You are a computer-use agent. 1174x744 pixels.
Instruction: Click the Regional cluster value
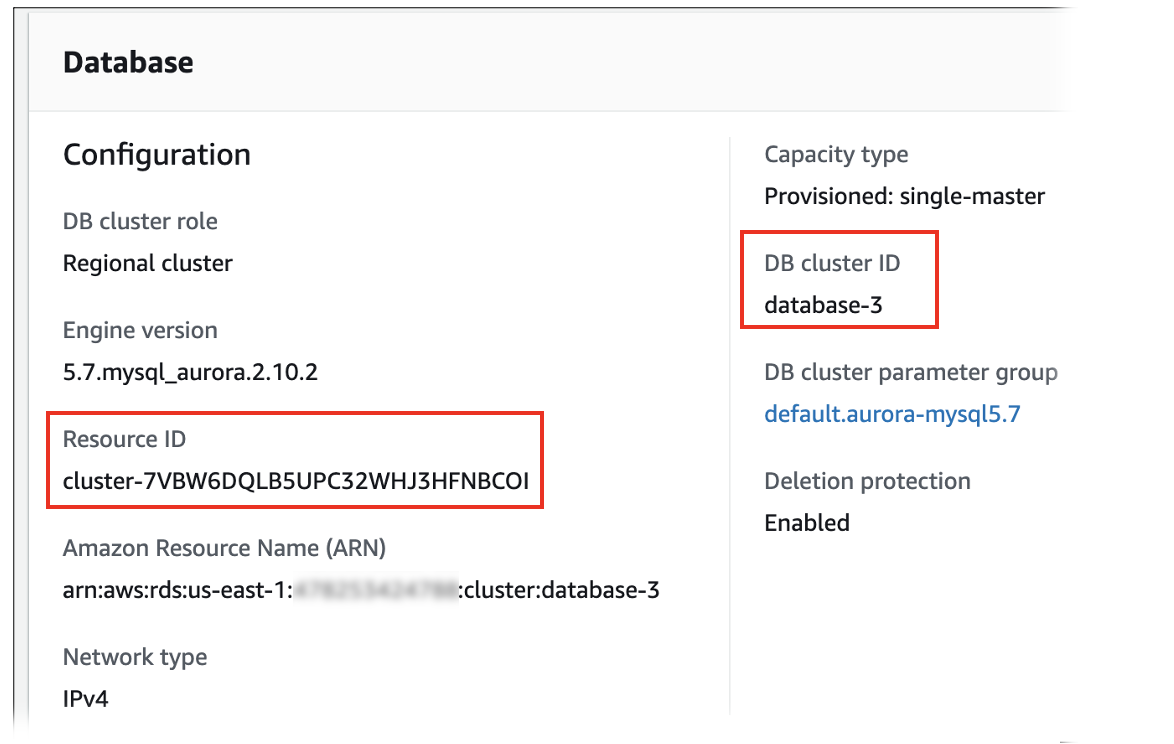(x=148, y=264)
